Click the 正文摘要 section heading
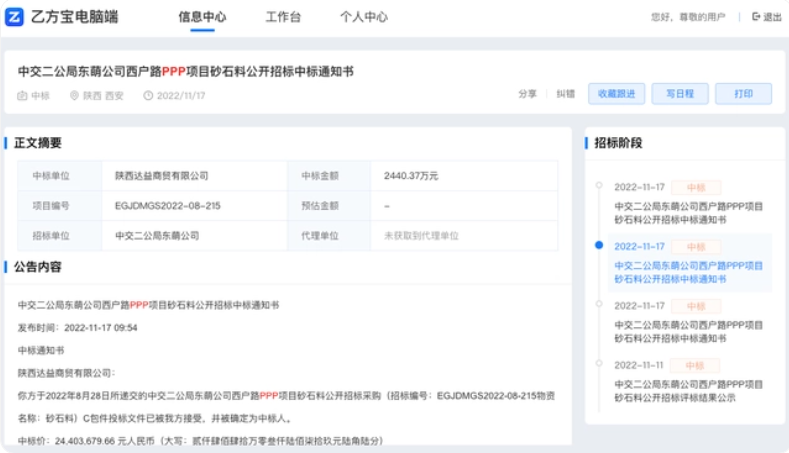The image size is (789, 453). pos(38,143)
